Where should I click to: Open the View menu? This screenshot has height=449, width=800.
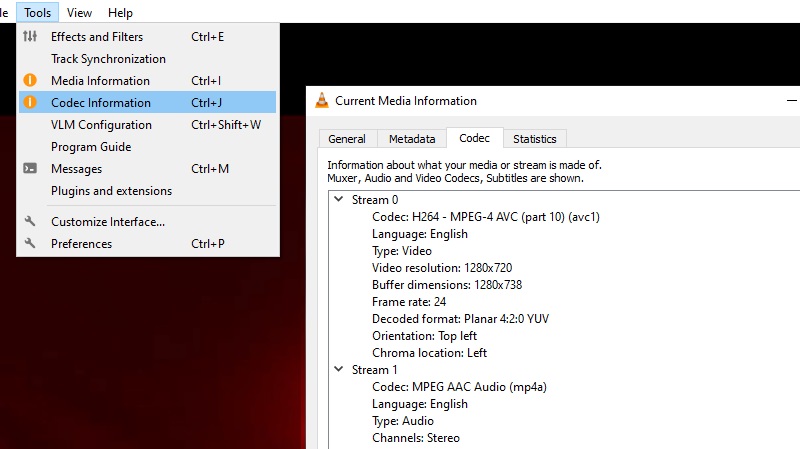tap(79, 12)
